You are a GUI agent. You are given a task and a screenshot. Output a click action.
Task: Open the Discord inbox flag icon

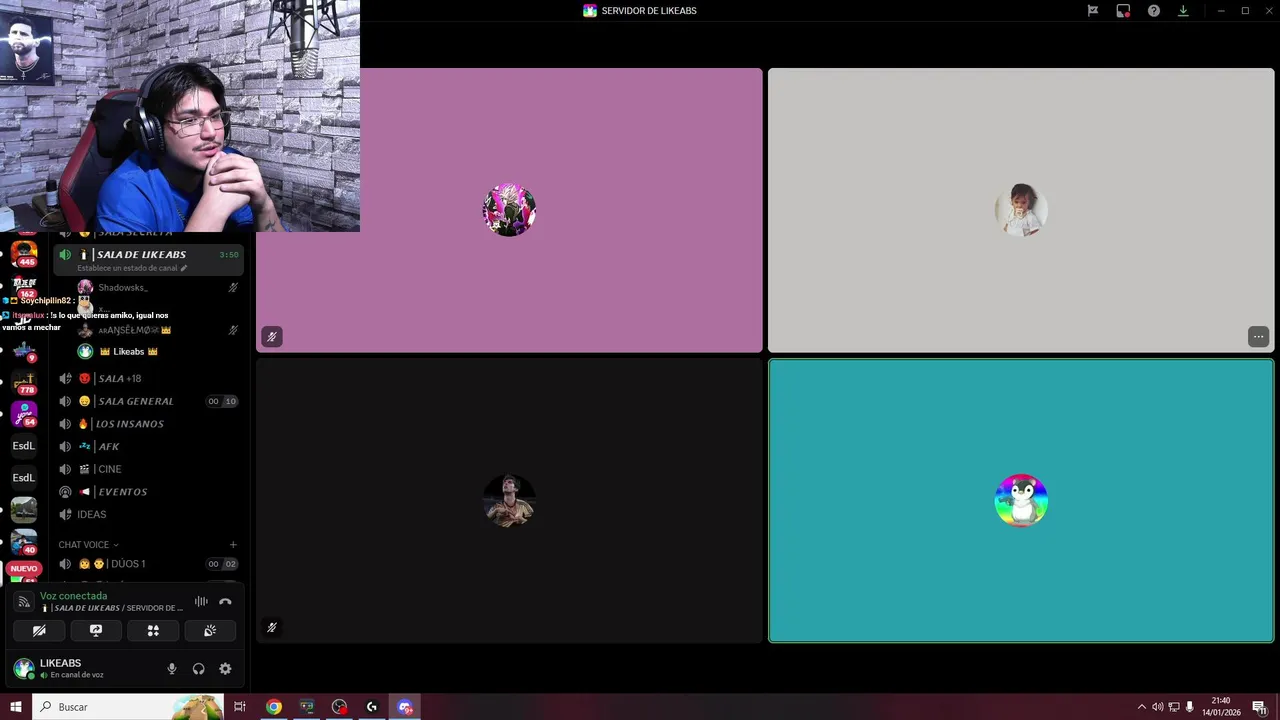[x=1093, y=11]
